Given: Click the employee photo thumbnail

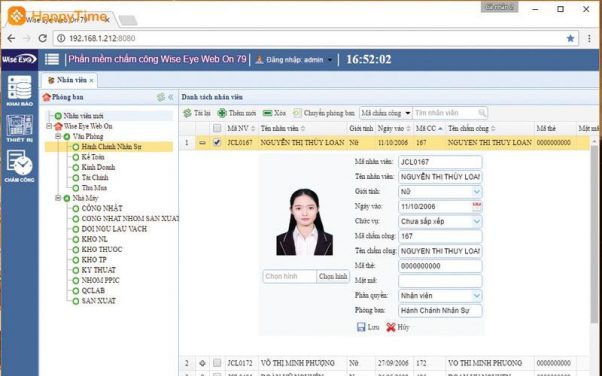Looking at the screenshot, I should pos(304,222).
